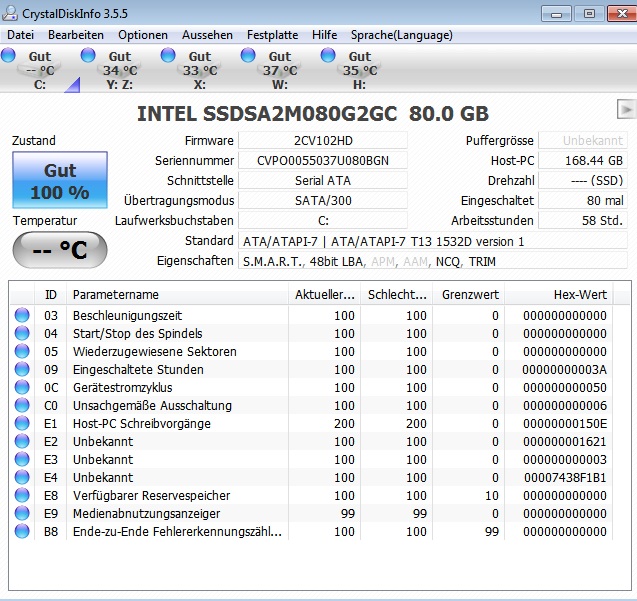Click the Grenzwert column header
Image resolution: width=637 pixels, height=601 pixels.
tap(469, 294)
